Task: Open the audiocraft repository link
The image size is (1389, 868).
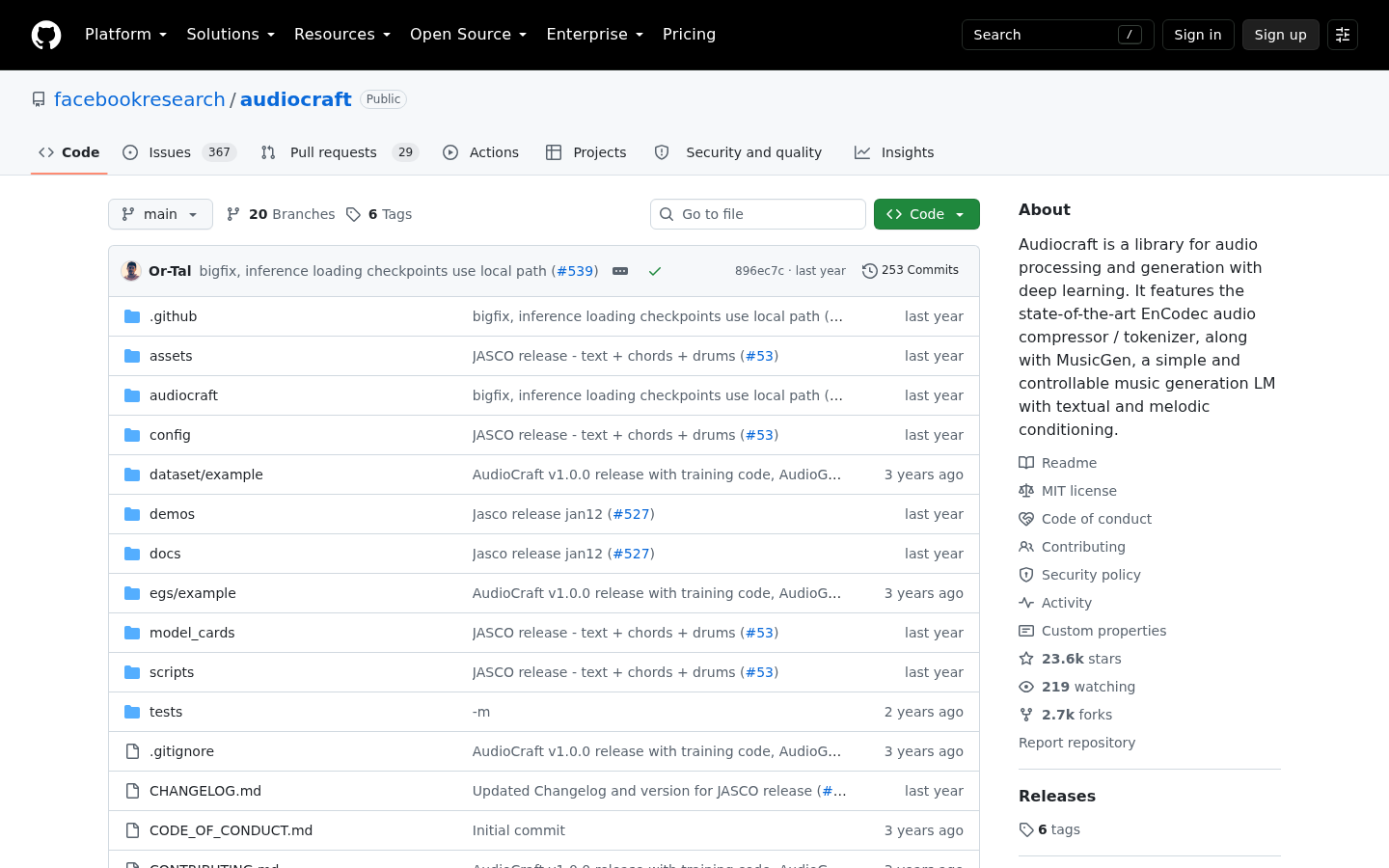Action: (296, 99)
